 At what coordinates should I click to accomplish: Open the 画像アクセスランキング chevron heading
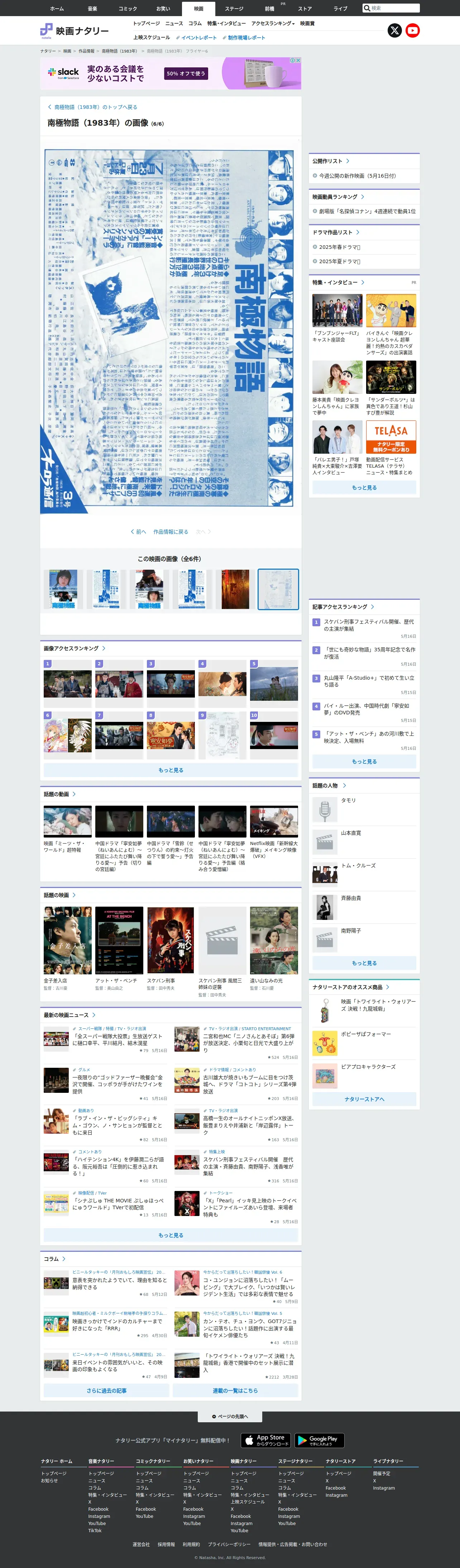74,648
